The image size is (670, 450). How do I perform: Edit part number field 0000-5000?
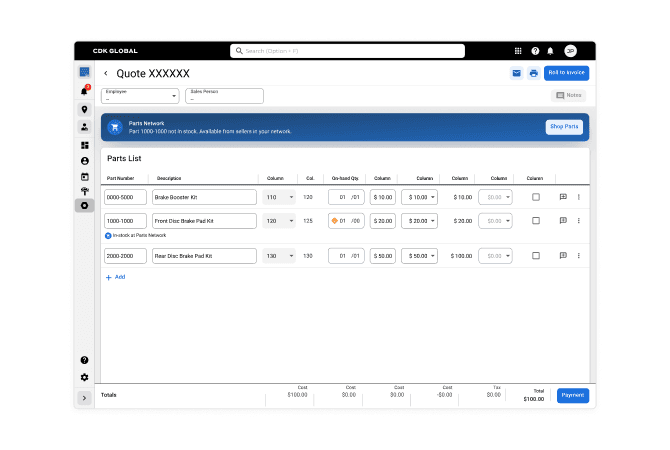(x=125, y=197)
